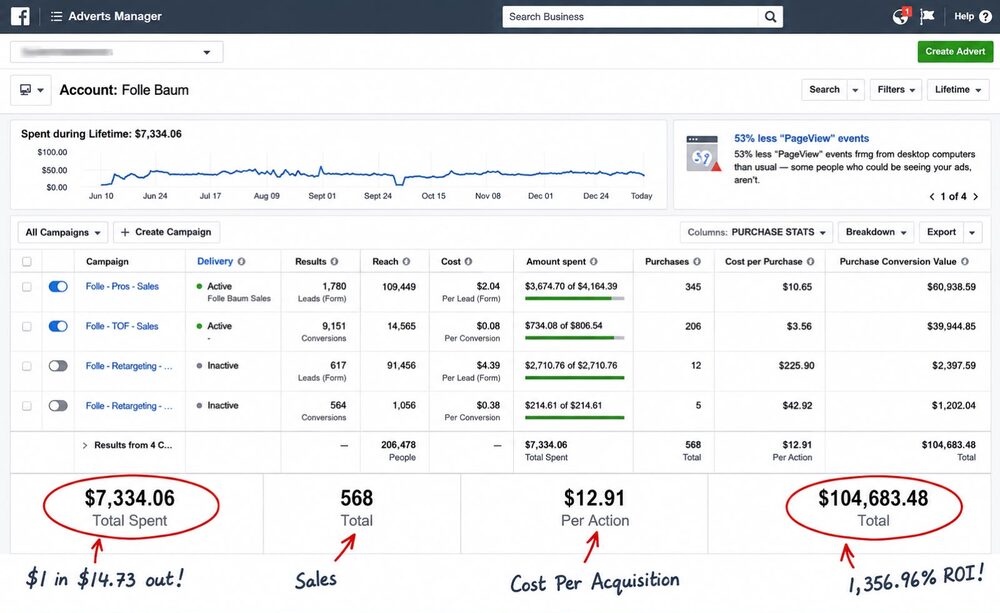
Task: Focus the Search Business input field
Action: point(630,17)
